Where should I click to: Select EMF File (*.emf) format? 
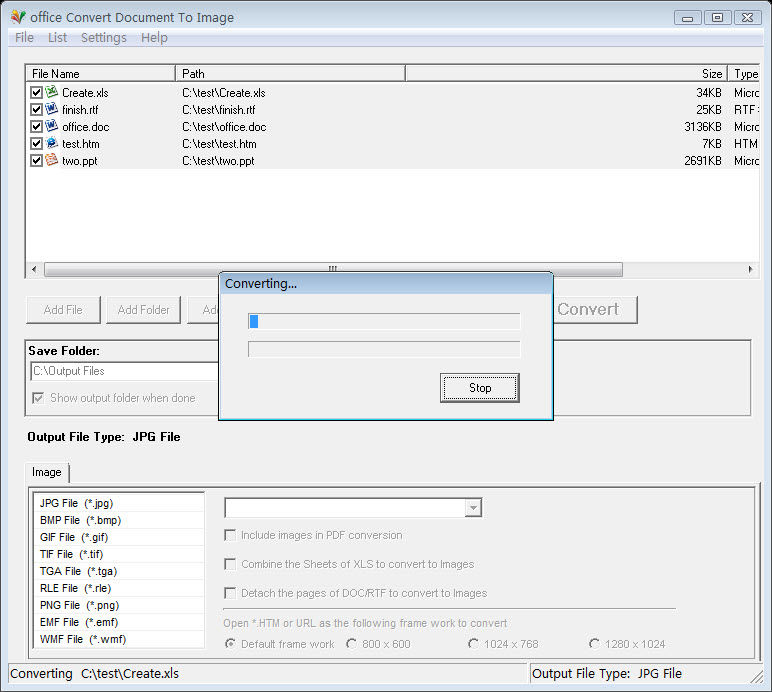119,622
